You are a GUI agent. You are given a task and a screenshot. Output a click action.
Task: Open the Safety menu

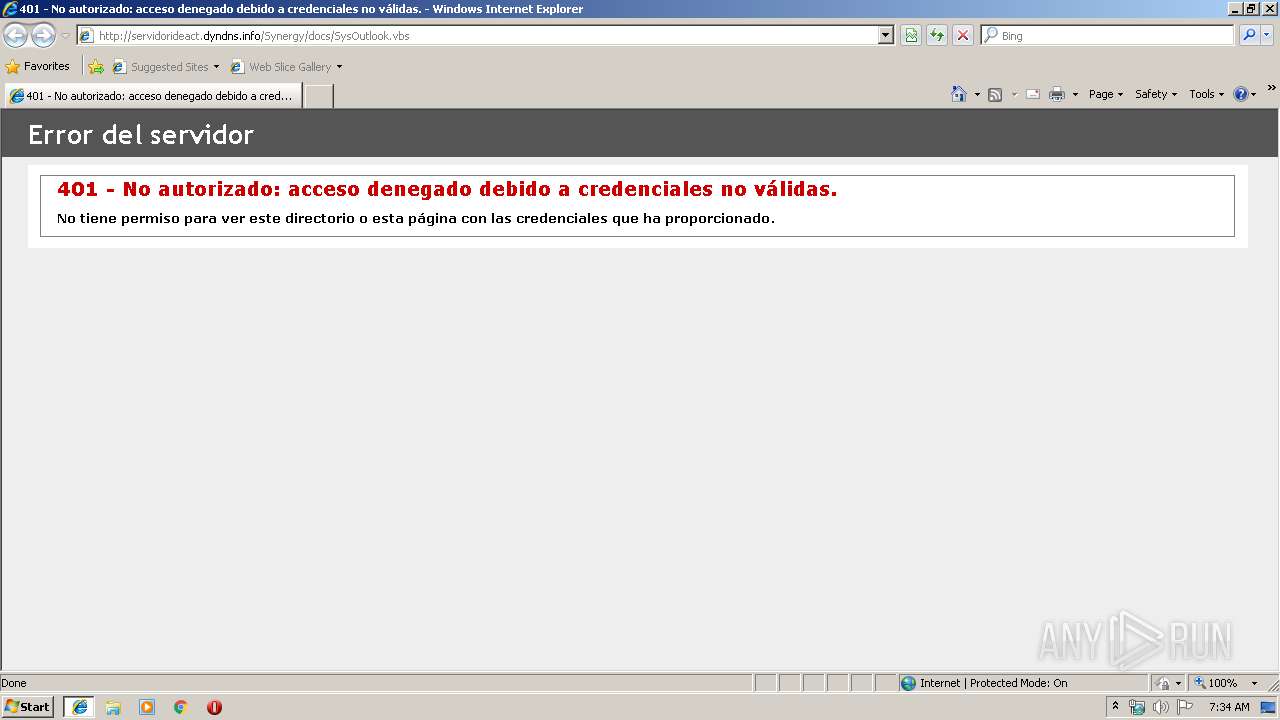point(1155,94)
